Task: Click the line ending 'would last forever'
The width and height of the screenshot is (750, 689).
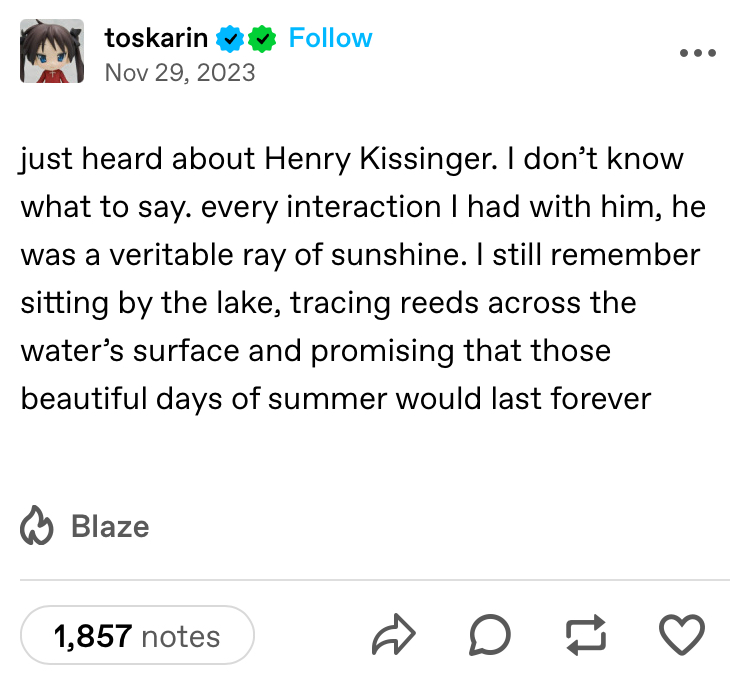Action: pyautogui.click(x=336, y=399)
